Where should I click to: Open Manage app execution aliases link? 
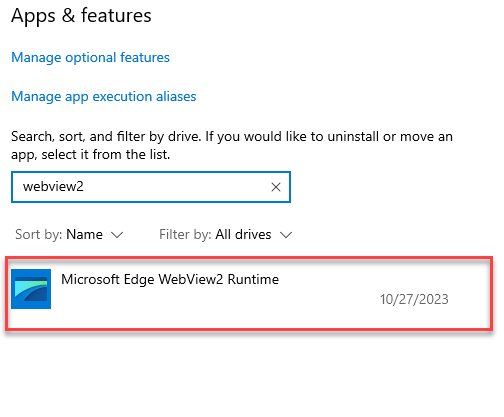tap(104, 97)
